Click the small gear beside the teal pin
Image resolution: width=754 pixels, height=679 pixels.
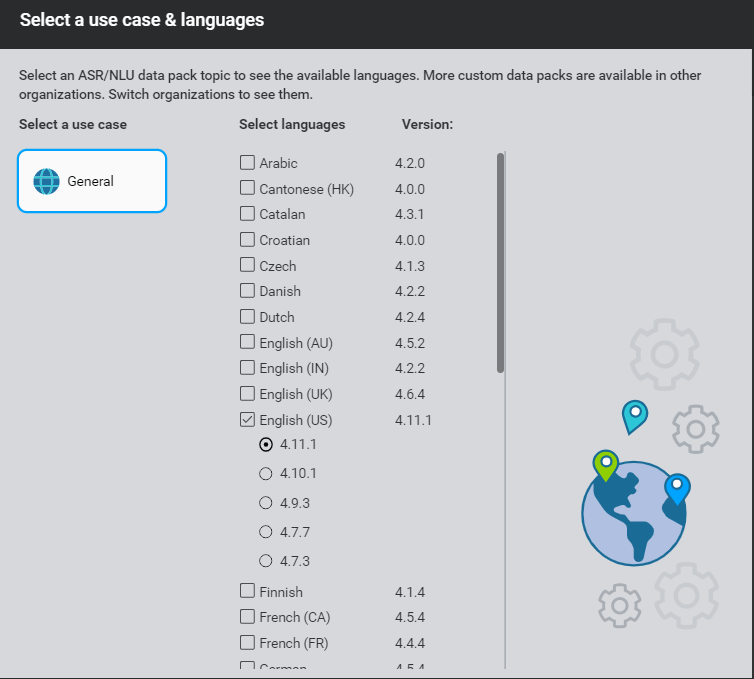[696, 429]
